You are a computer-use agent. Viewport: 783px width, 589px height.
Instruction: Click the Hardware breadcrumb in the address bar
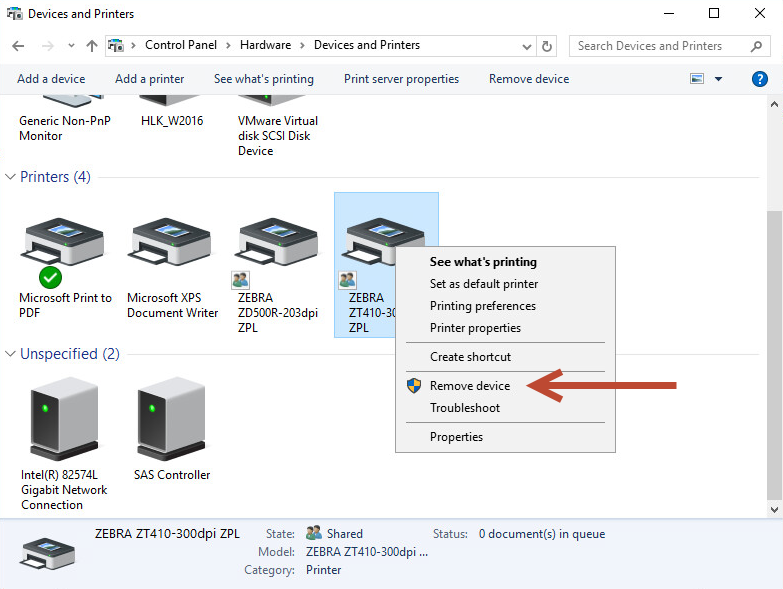click(265, 45)
